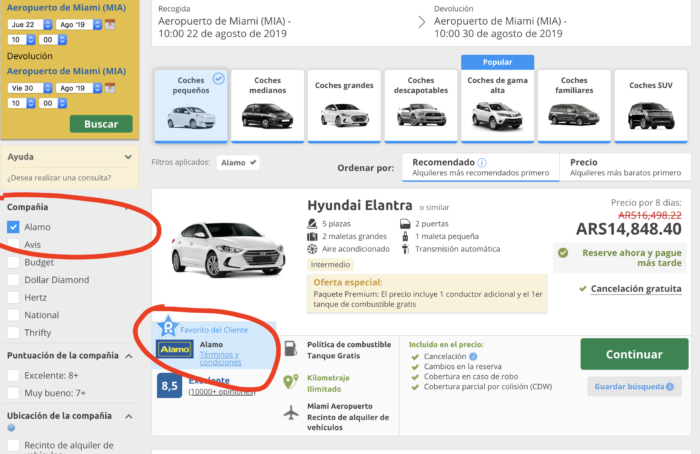Image resolution: width=700 pixels, height=454 pixels.
Task: Open the pickup minutes dropdown
Action: 53,40
